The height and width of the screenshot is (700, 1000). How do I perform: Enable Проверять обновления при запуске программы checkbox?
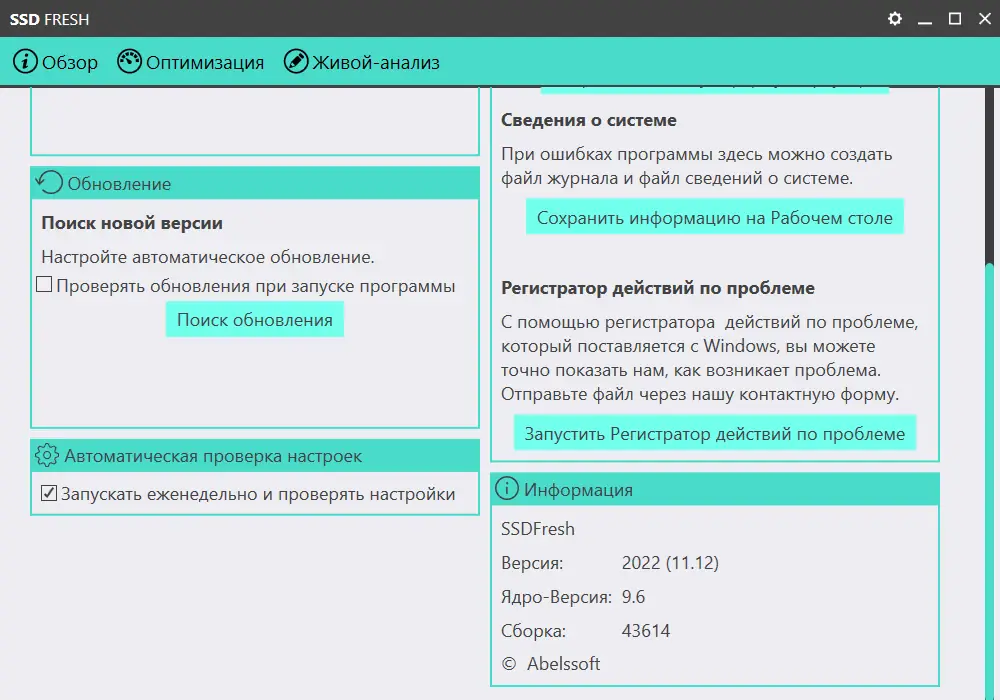click(44, 284)
